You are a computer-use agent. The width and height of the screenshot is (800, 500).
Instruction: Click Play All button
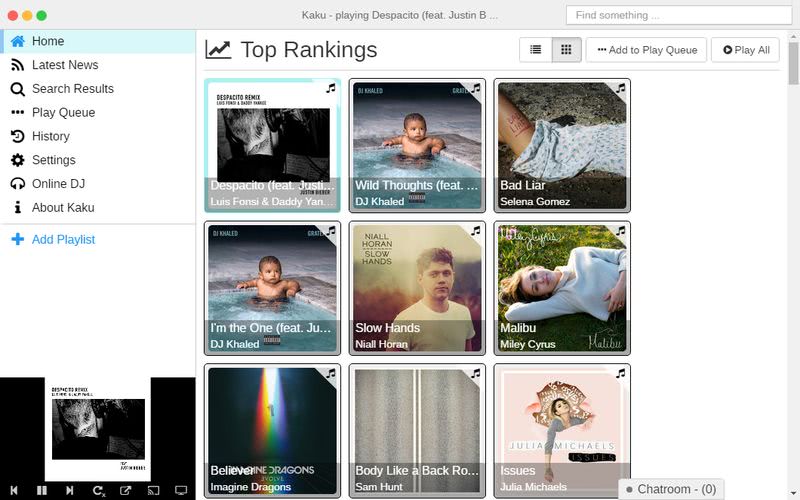pyautogui.click(x=745, y=50)
